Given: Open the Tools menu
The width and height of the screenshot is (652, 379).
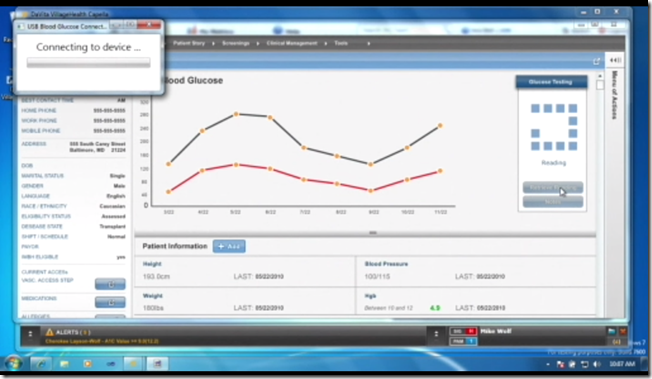Looking at the screenshot, I should (341, 43).
